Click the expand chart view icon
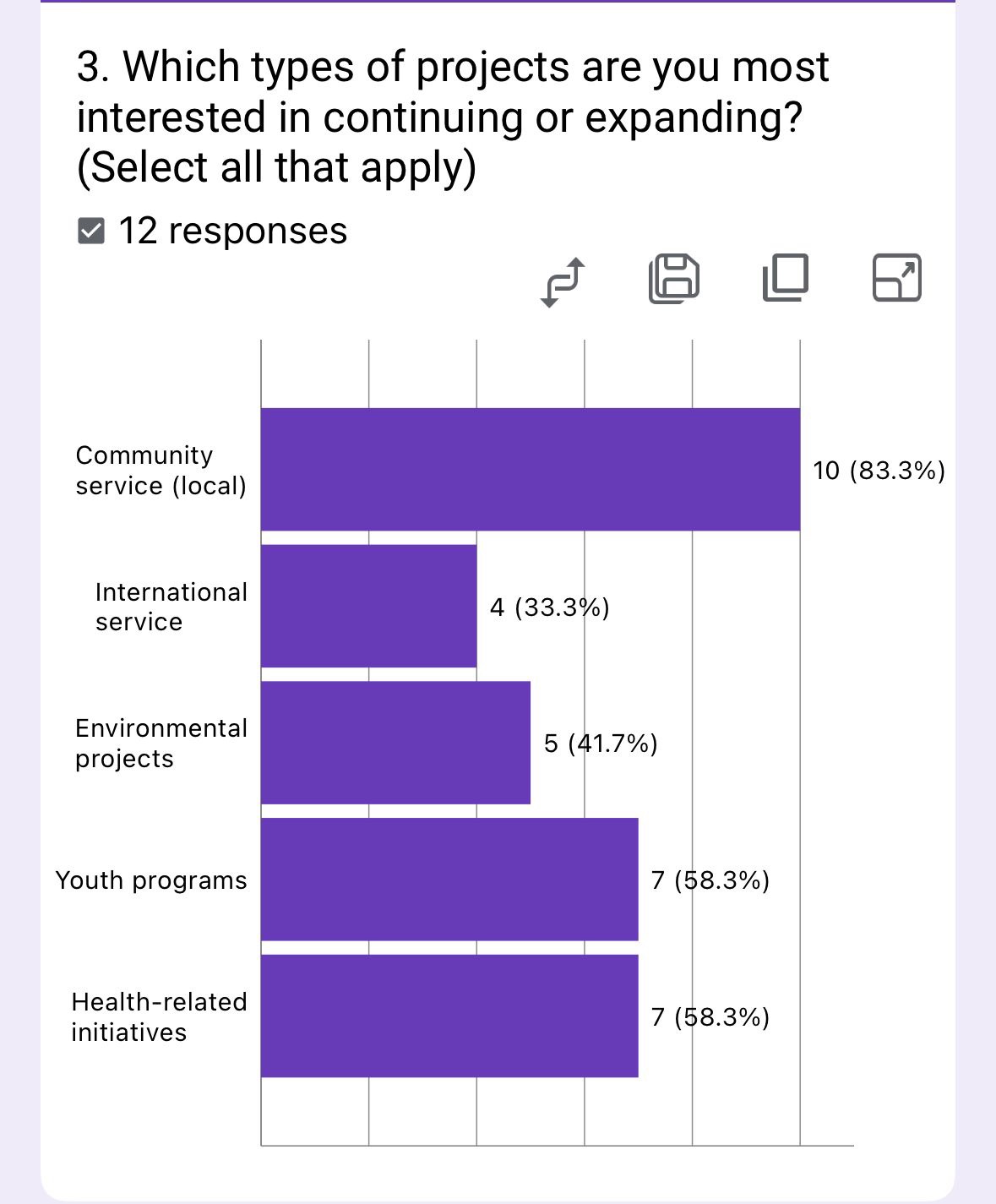 click(x=896, y=278)
